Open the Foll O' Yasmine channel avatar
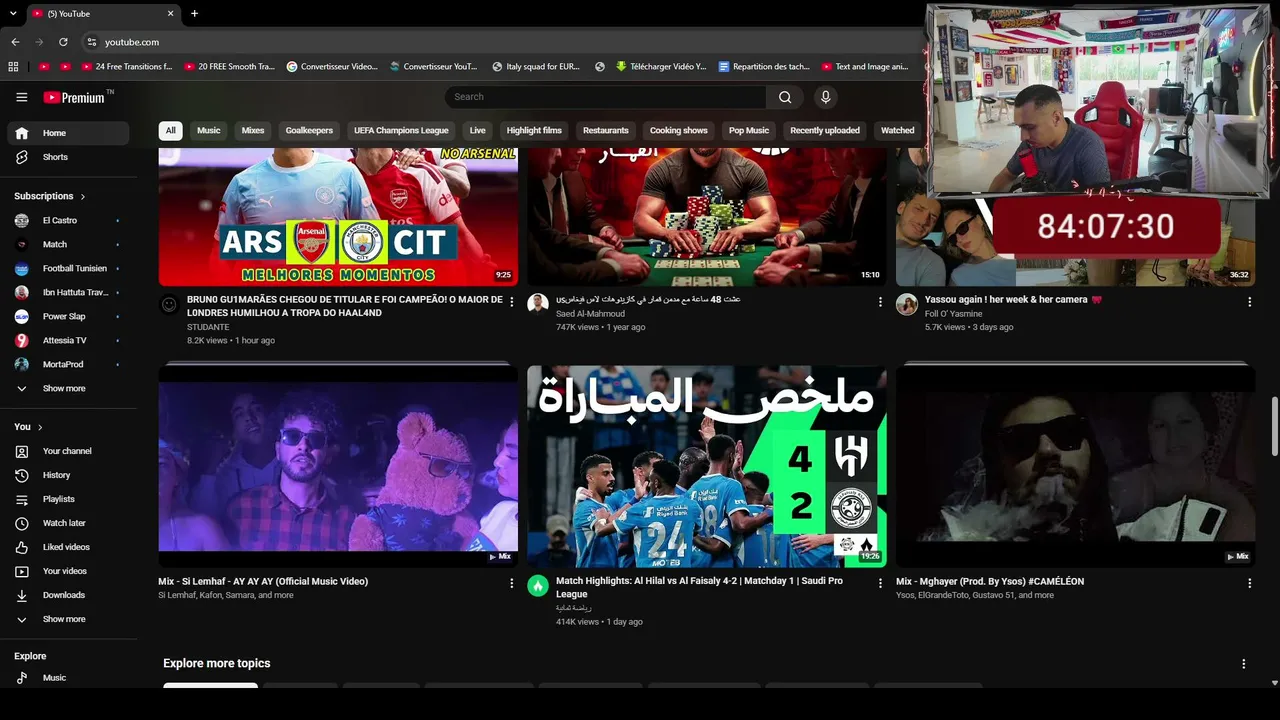The height and width of the screenshot is (720, 1280). (907, 304)
